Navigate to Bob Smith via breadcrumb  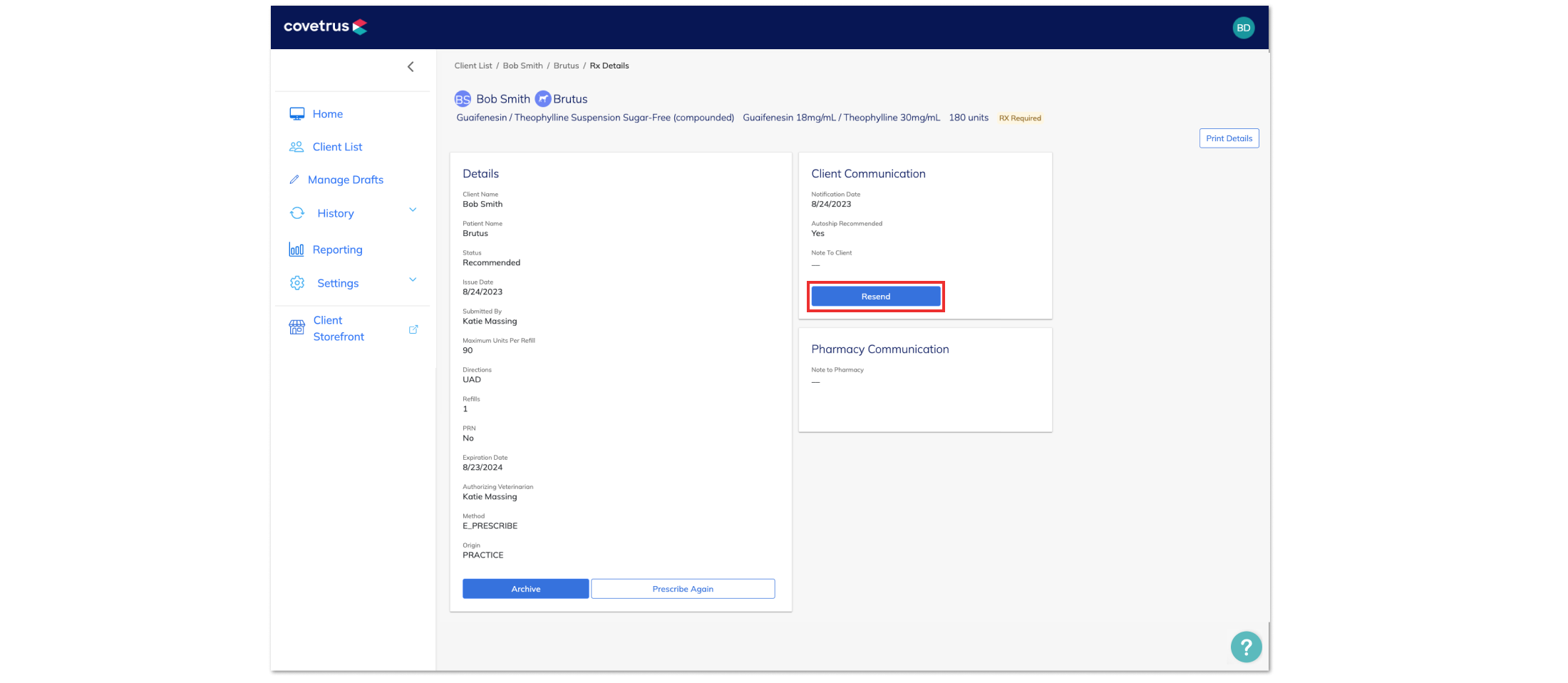[522, 65]
